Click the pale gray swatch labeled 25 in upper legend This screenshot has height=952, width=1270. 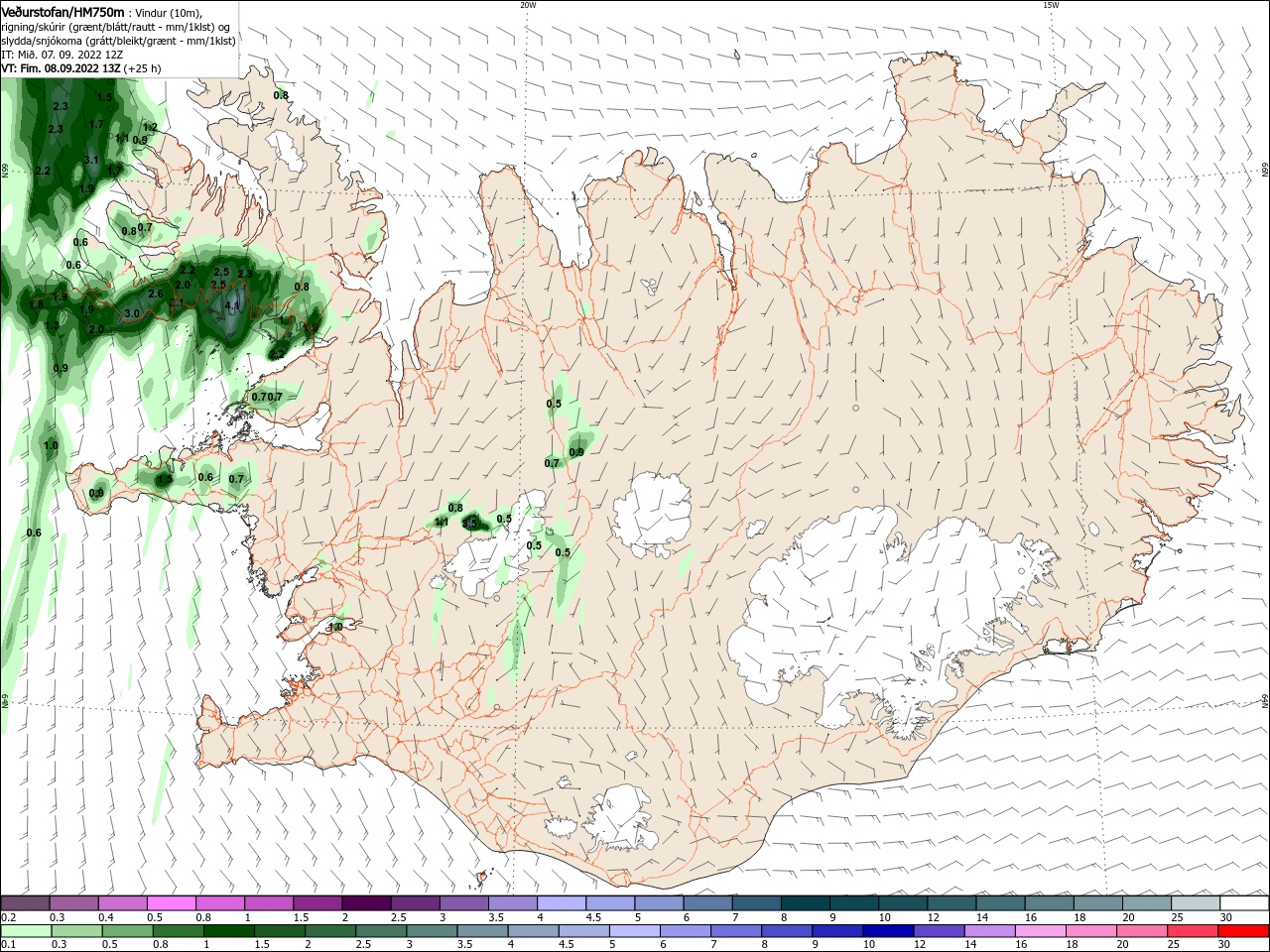point(1195,903)
